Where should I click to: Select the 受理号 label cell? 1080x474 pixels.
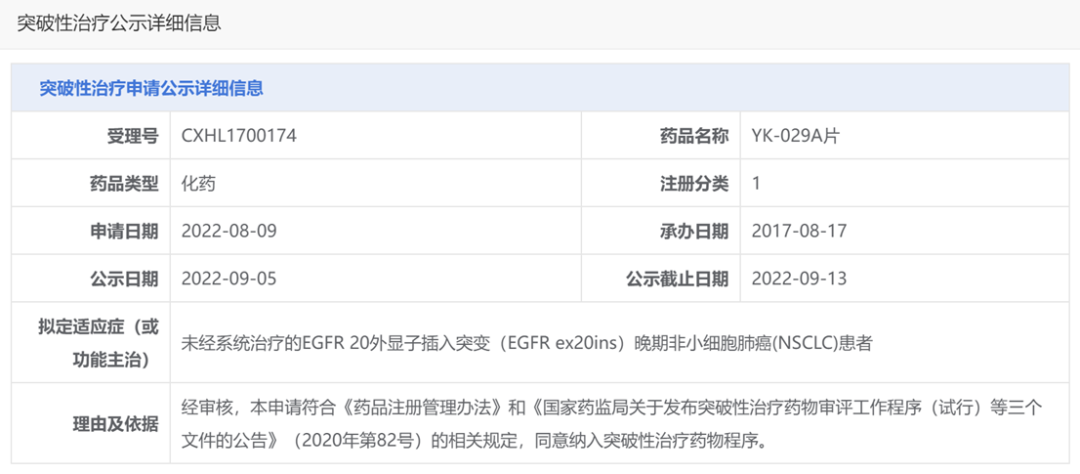tap(91, 136)
